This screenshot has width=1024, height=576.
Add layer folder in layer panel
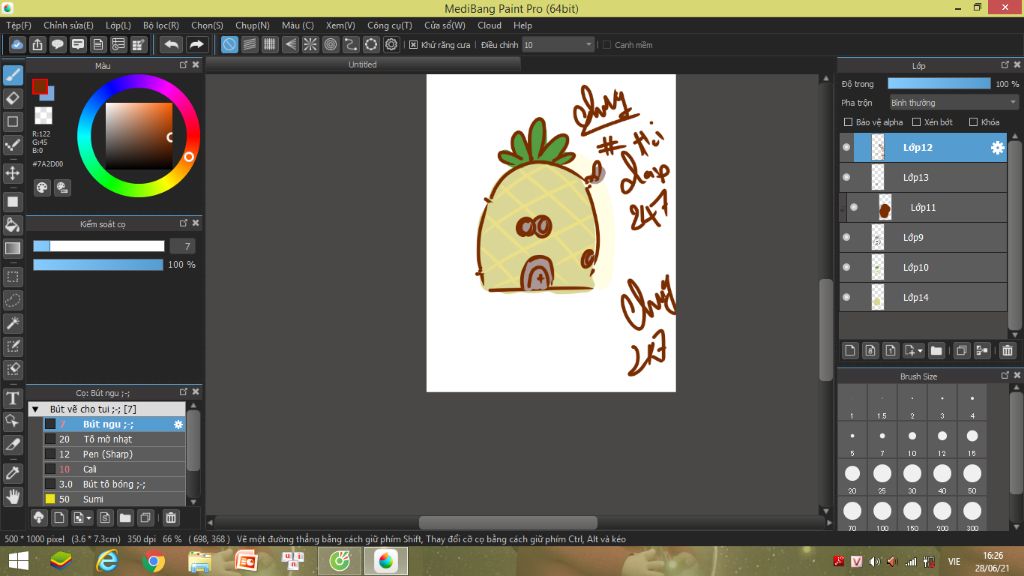(x=936, y=351)
